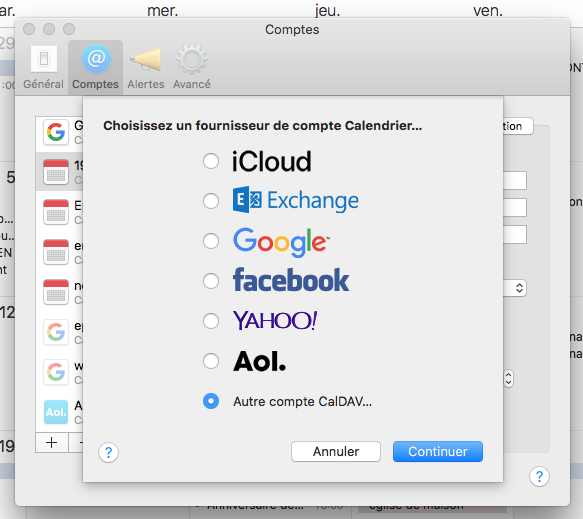
Task: Select the Google radio button
Action: [x=211, y=241]
